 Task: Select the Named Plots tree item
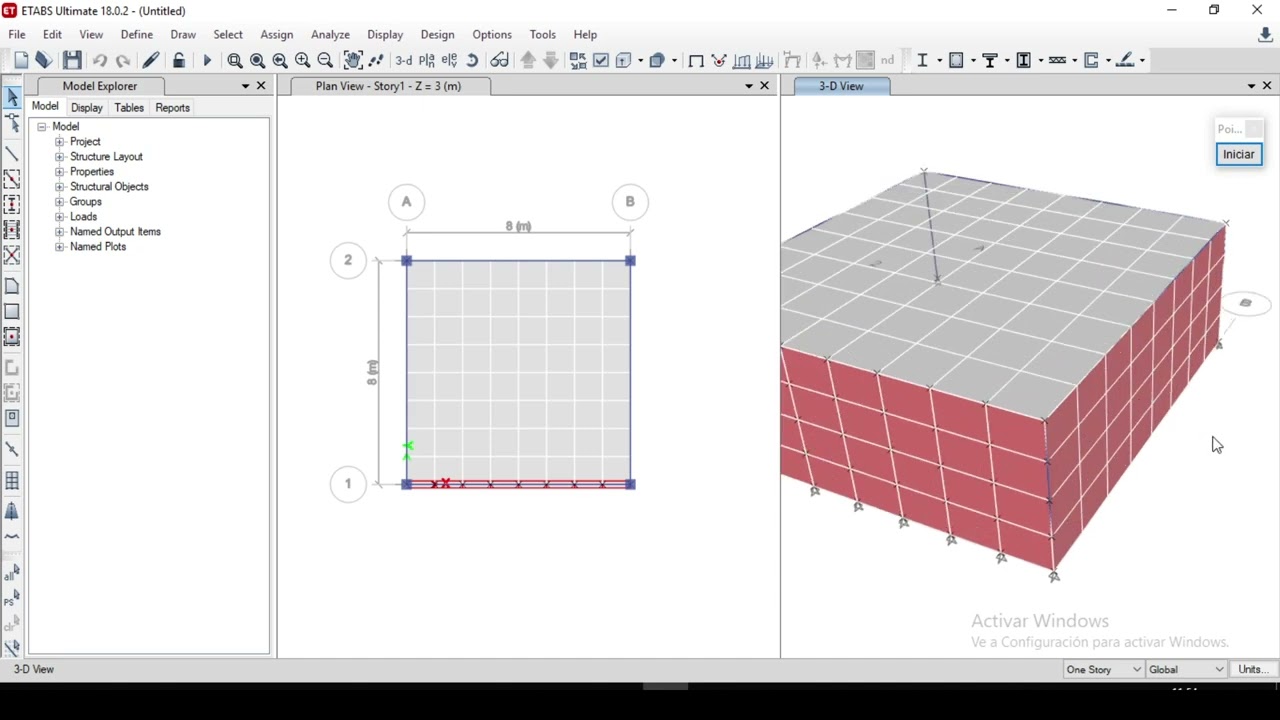[98, 247]
